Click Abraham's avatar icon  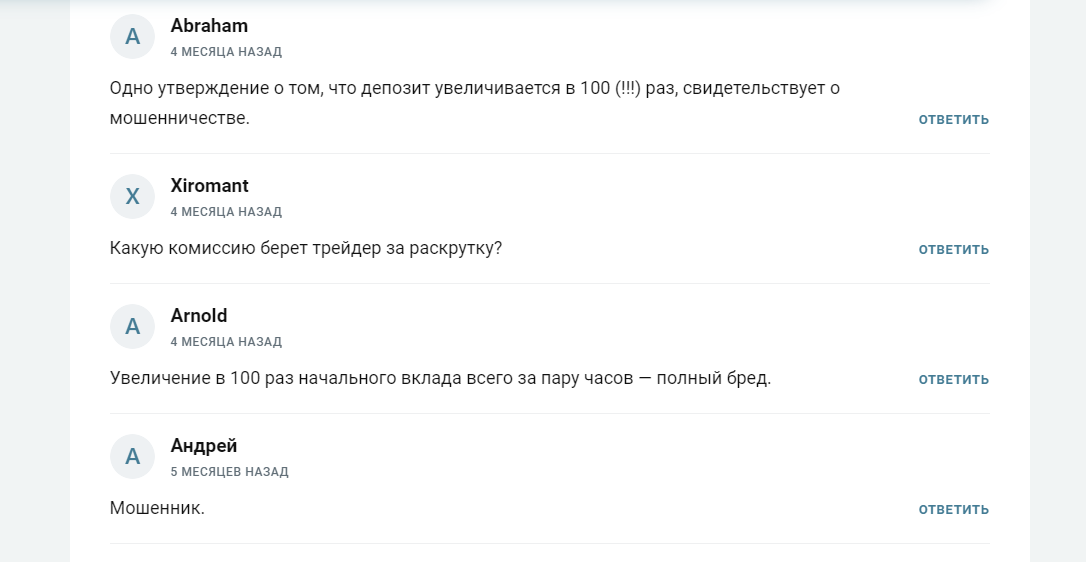click(x=132, y=37)
